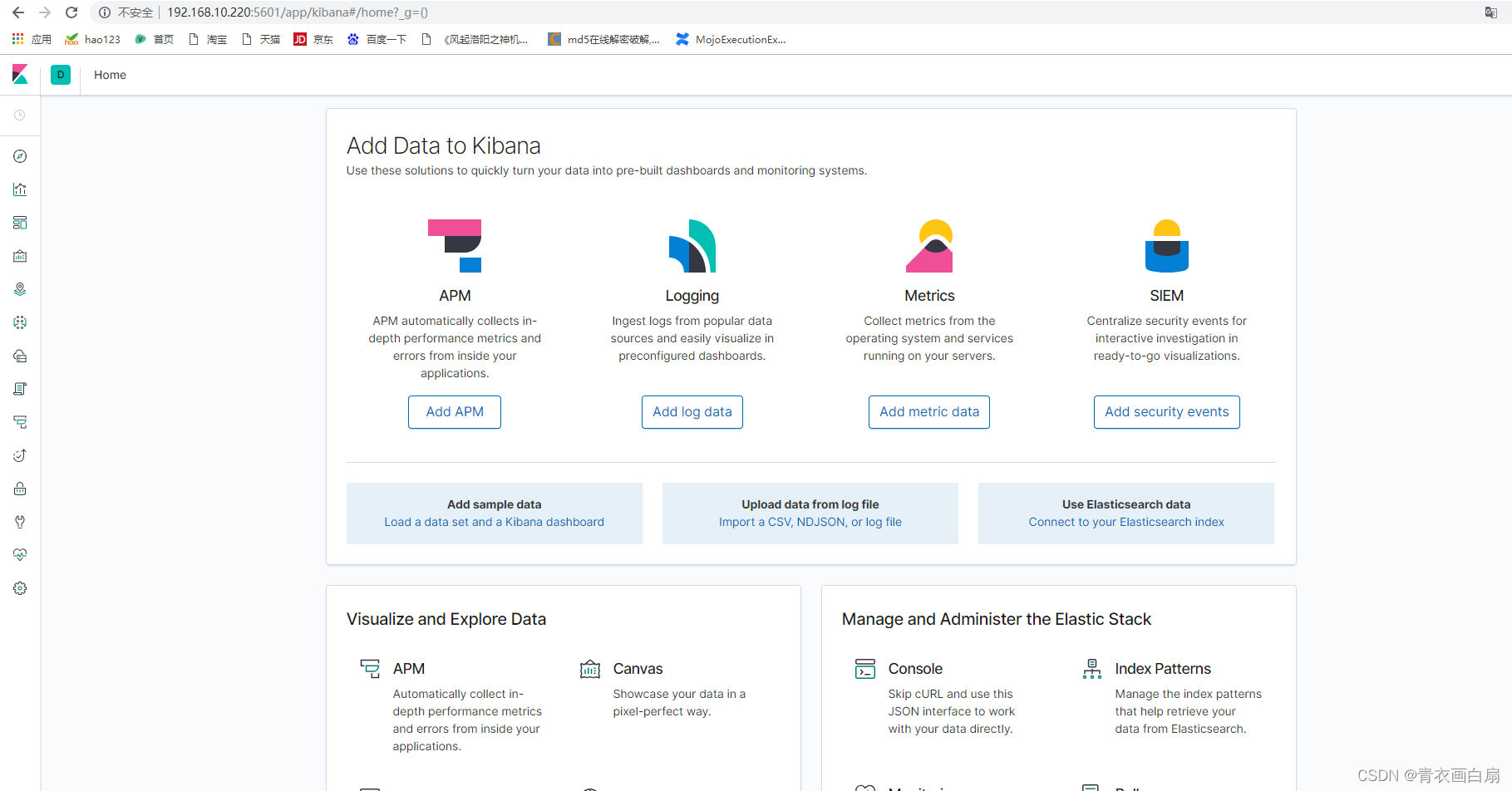
Task: Open the 百度一下 bookmark
Action: click(x=377, y=39)
